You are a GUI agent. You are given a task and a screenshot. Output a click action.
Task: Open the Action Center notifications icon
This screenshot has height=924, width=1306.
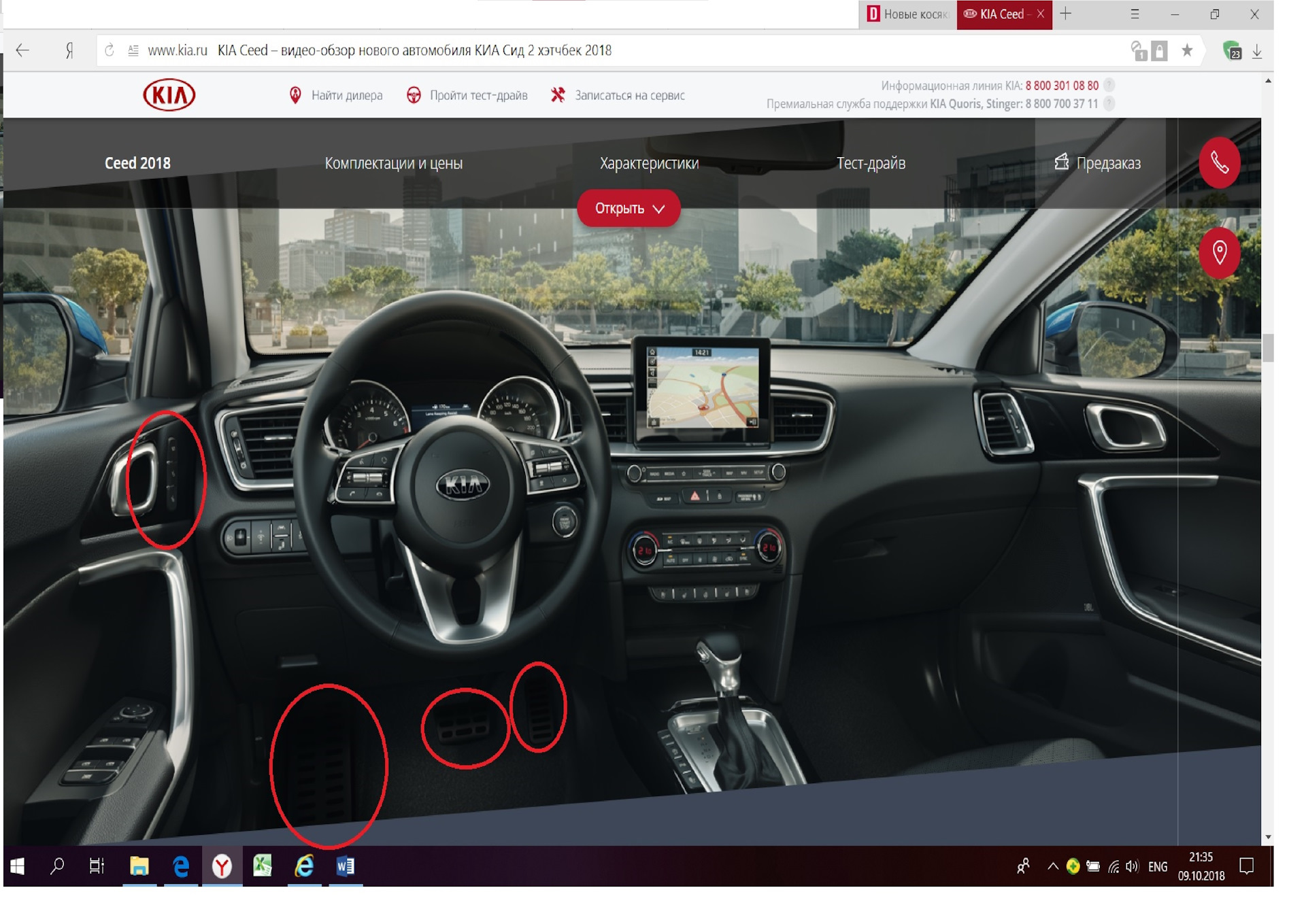(1247, 866)
